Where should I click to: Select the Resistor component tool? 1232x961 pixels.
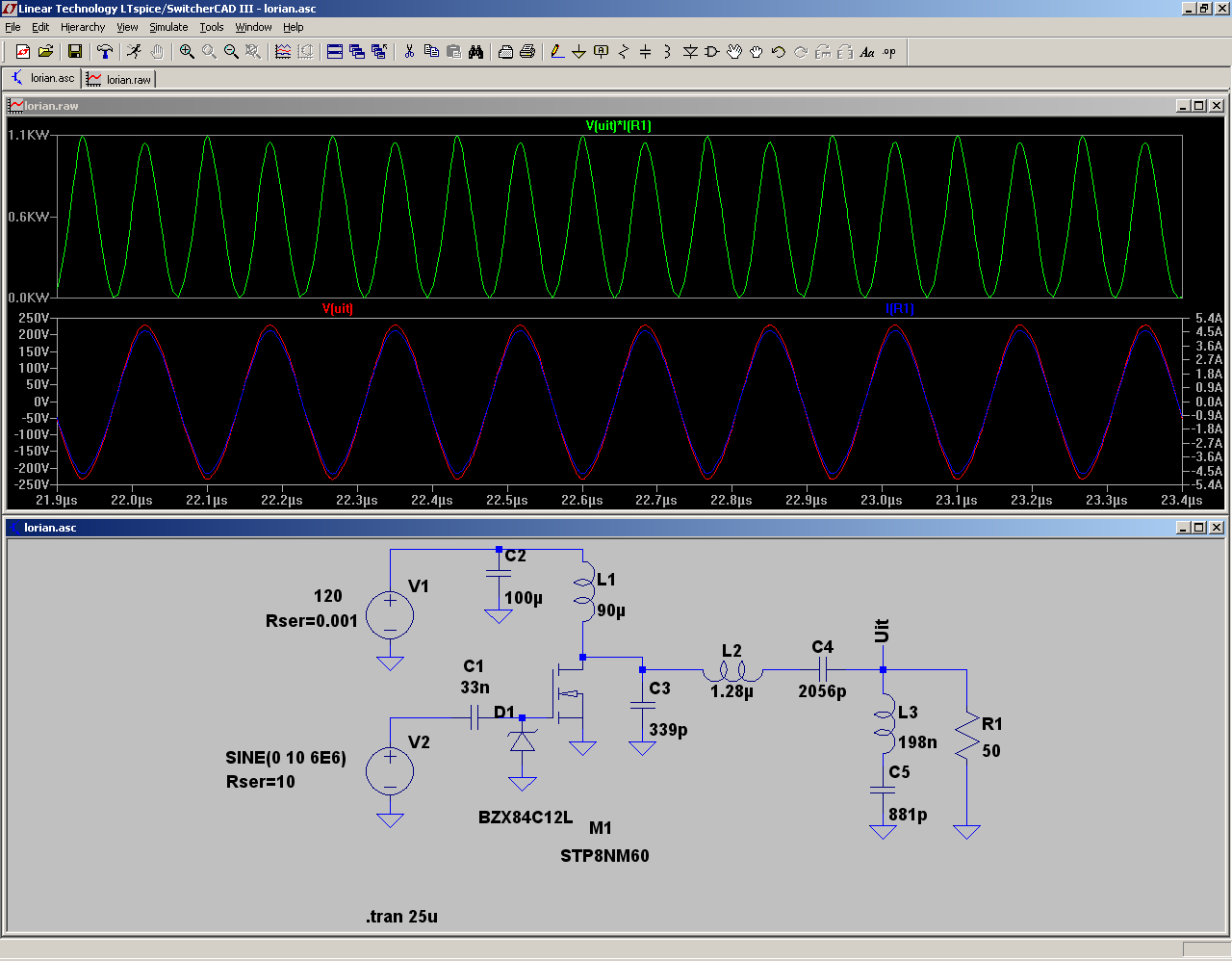(x=623, y=52)
